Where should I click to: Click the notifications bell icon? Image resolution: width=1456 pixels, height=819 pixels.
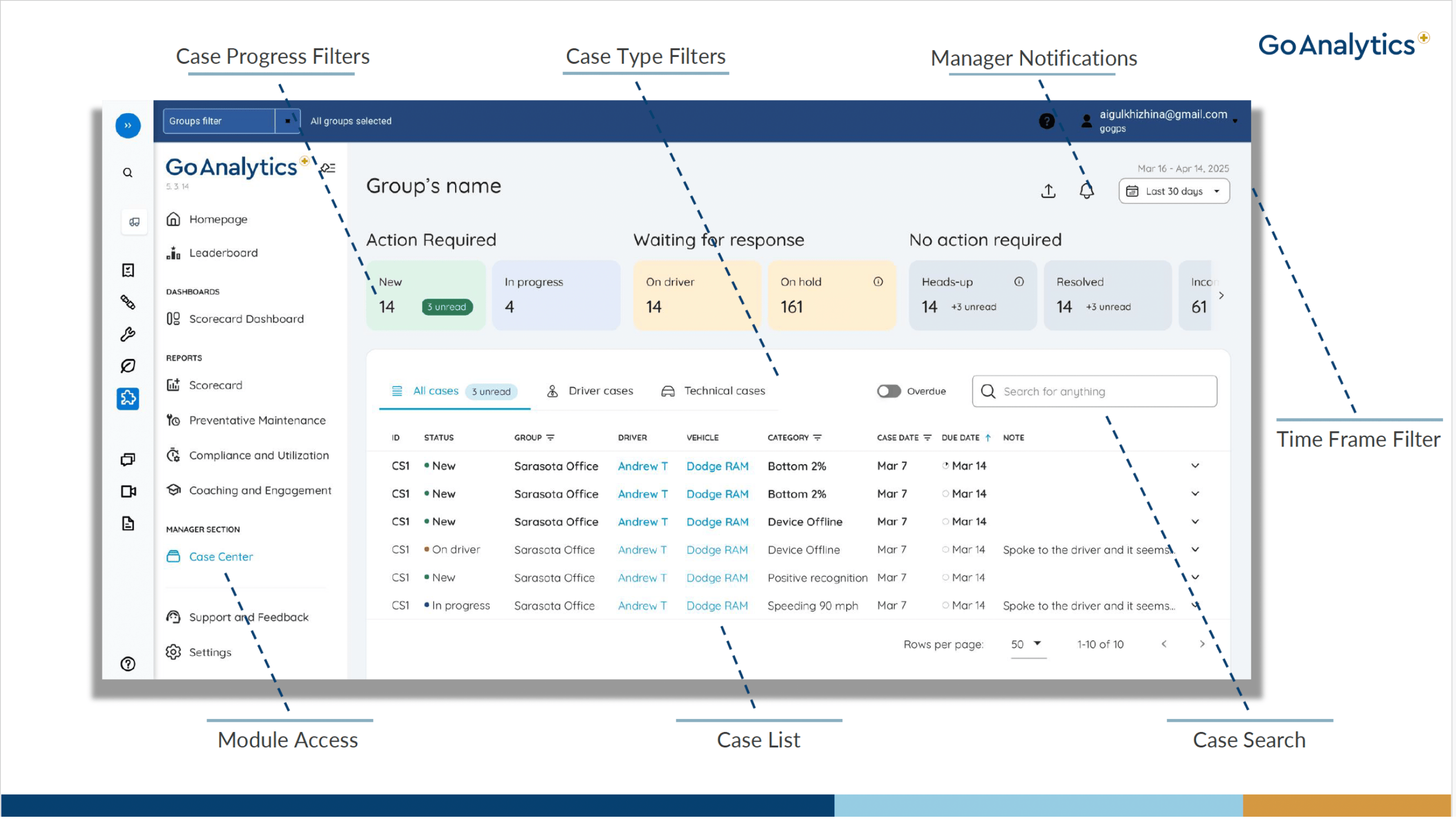tap(1086, 191)
